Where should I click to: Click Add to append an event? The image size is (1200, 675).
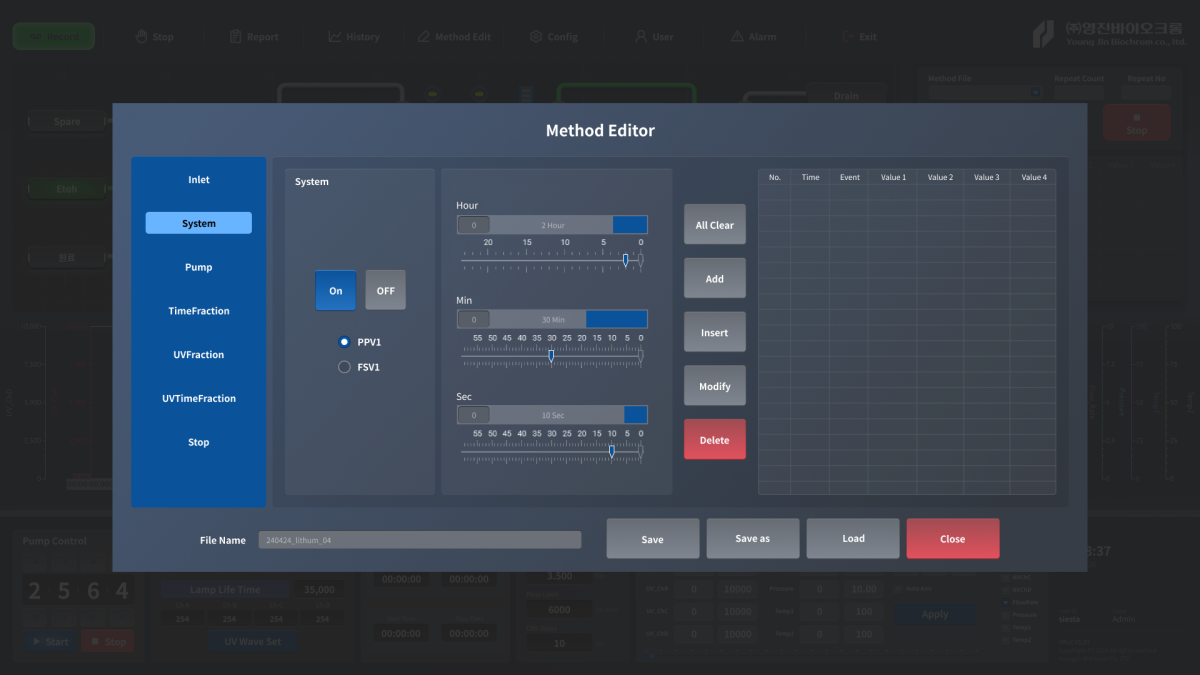(714, 279)
